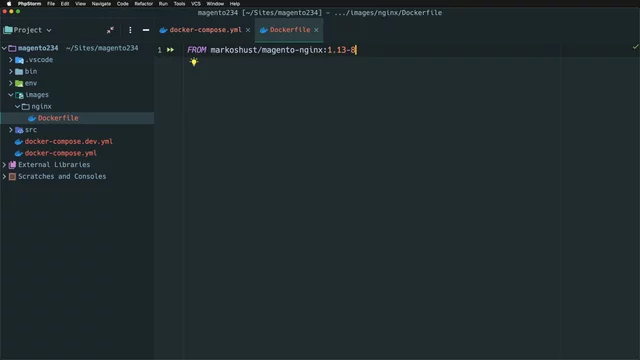Switch to the docker-compose.yml tab
Screen dimensions: 640x360
click(x=205, y=30)
